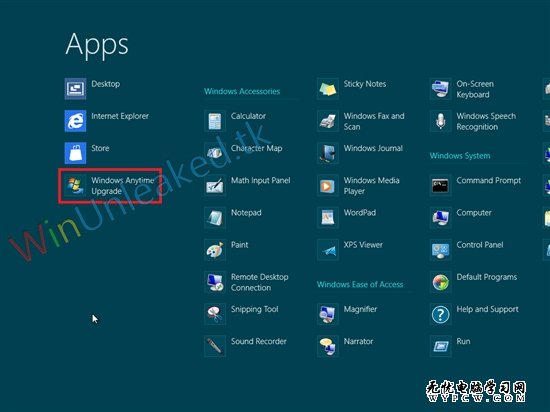The height and width of the screenshot is (412, 550).
Task: Select the Windows System group heading
Action: [x=460, y=156]
